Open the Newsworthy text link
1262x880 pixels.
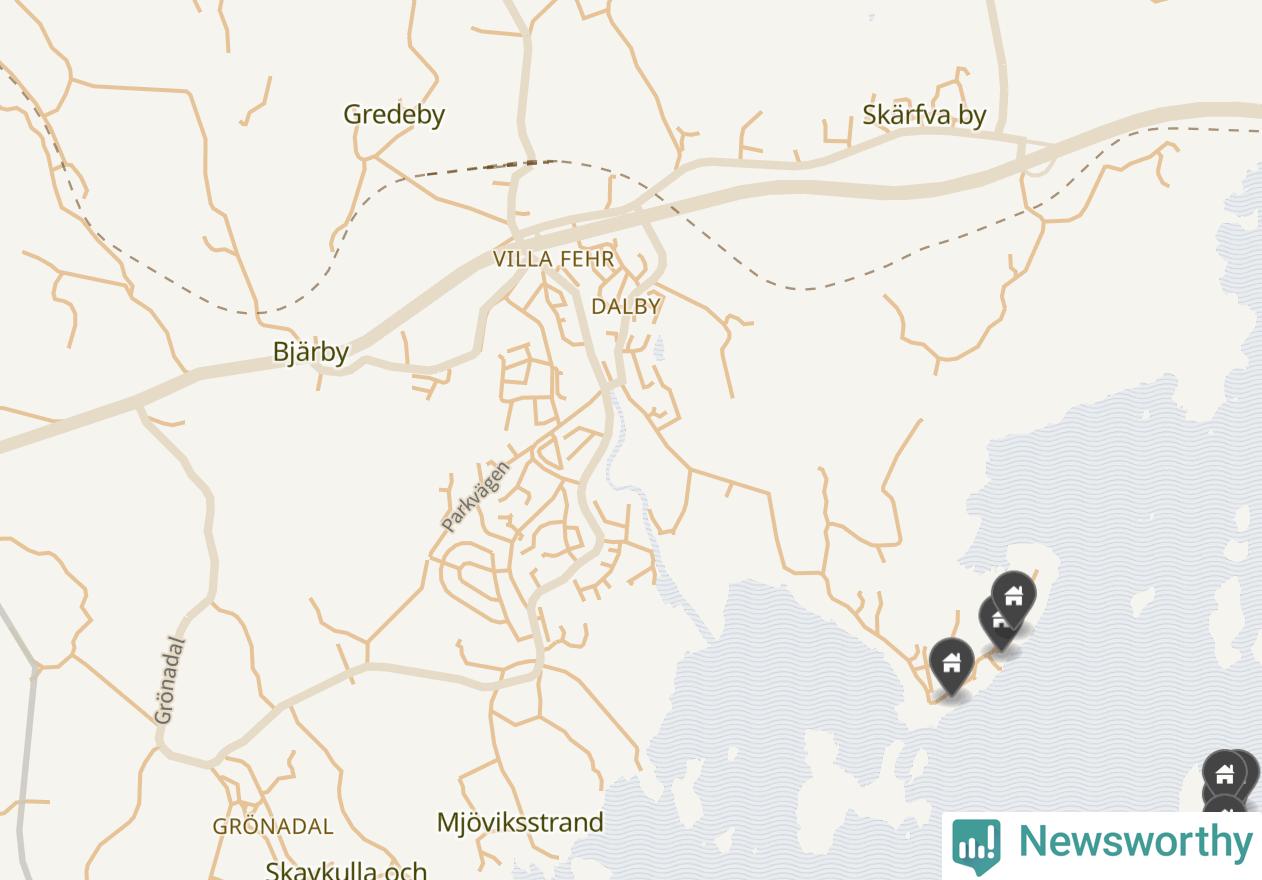[1135, 842]
